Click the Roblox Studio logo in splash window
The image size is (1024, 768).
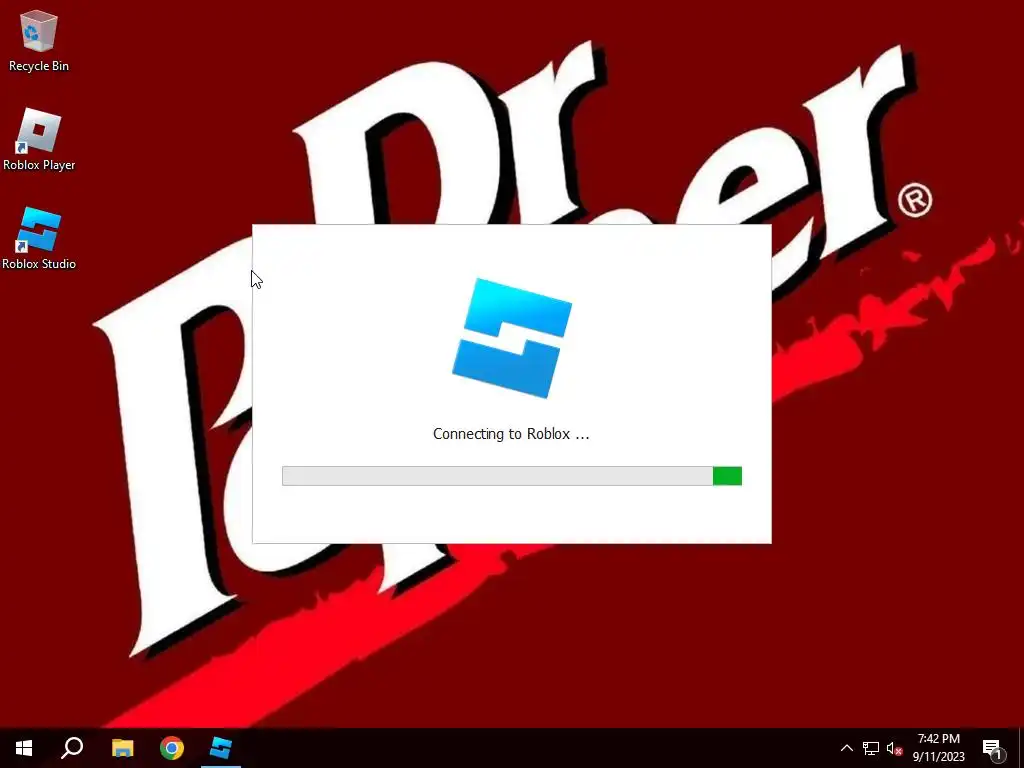[512, 338]
